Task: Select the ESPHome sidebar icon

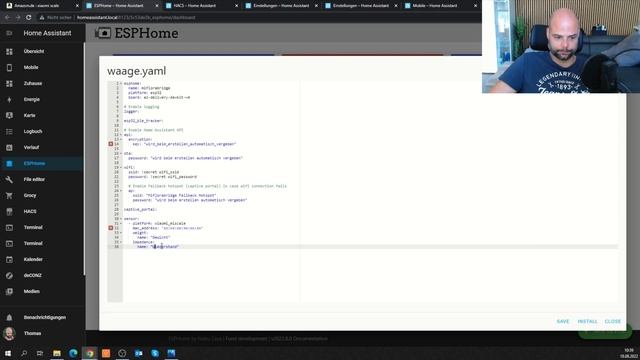Action: 9,164
